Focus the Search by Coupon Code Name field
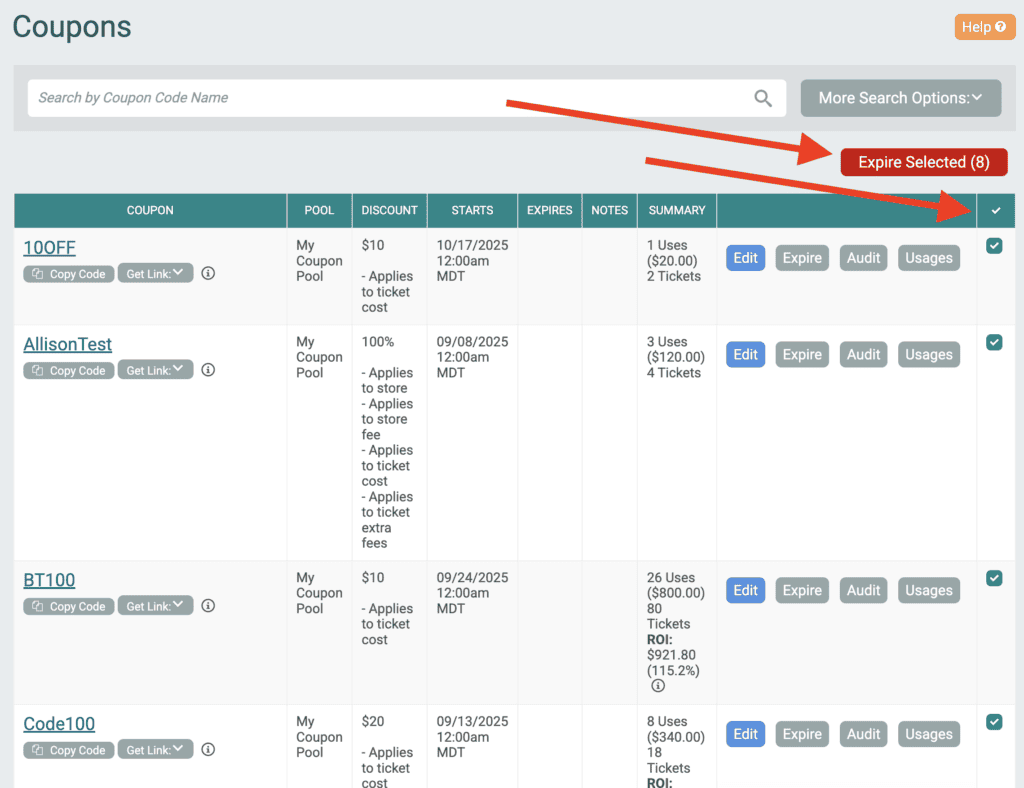Image resolution: width=1024 pixels, height=788 pixels. click(x=407, y=98)
